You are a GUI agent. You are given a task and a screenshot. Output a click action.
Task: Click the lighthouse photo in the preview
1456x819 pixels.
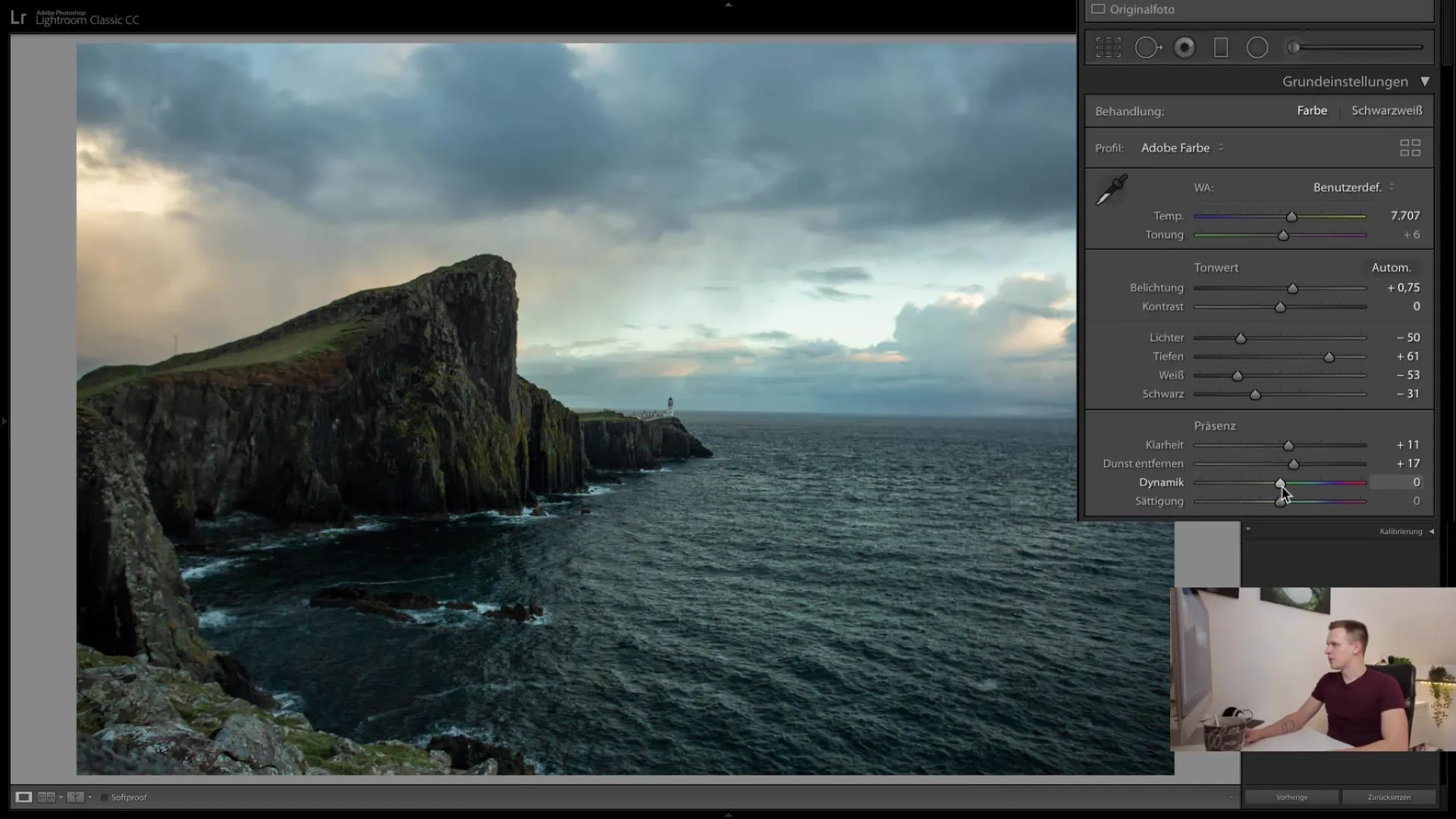click(625, 409)
